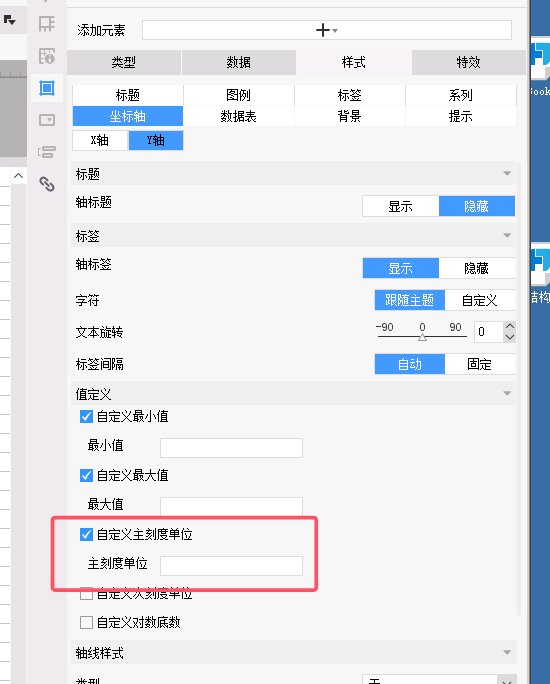550x684 pixels.
Task: Click the cursor arrow dropdown icon
Action: coord(9,20)
